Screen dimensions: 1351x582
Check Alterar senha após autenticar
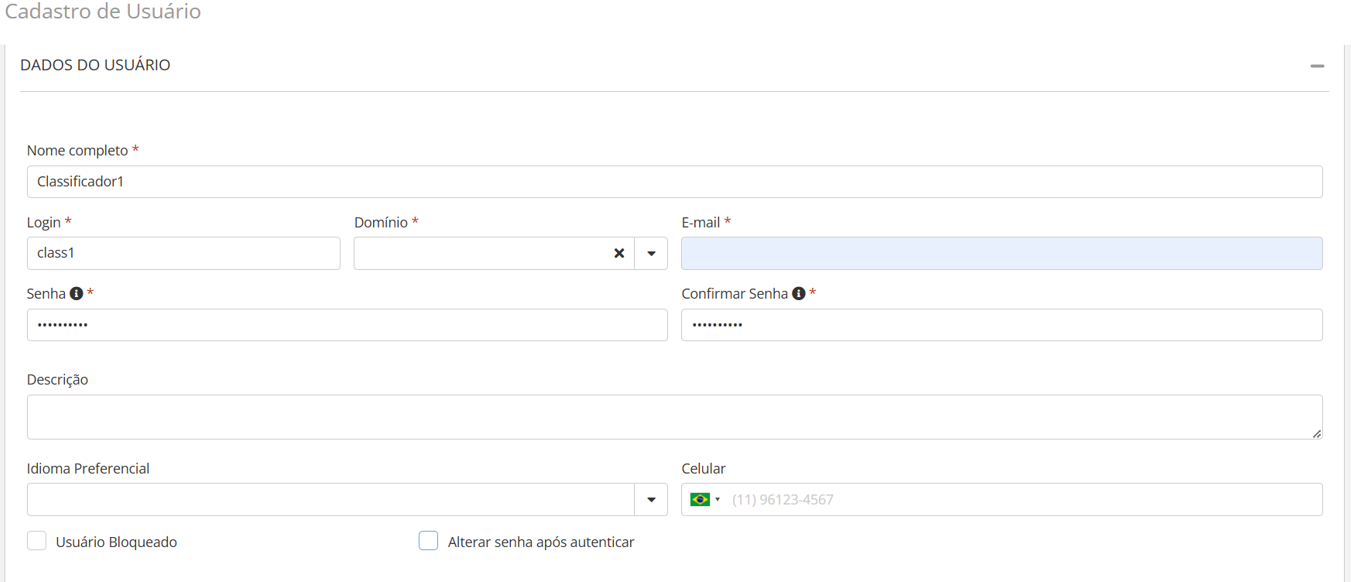[x=428, y=541]
